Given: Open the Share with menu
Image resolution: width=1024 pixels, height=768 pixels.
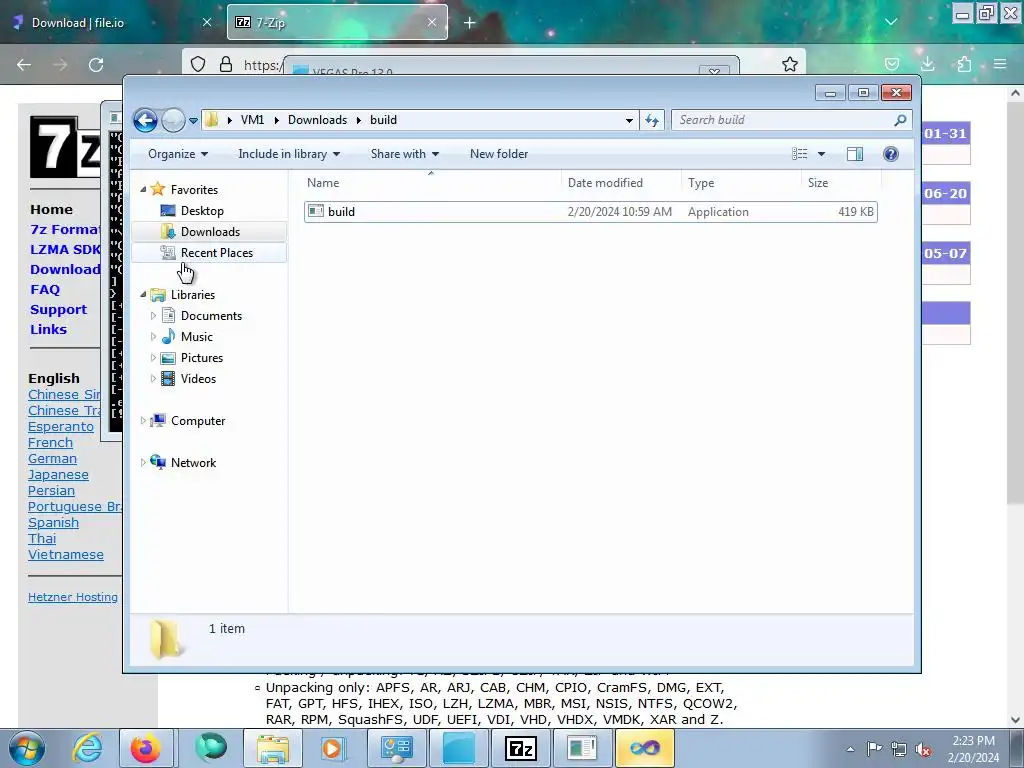Looking at the screenshot, I should [404, 154].
